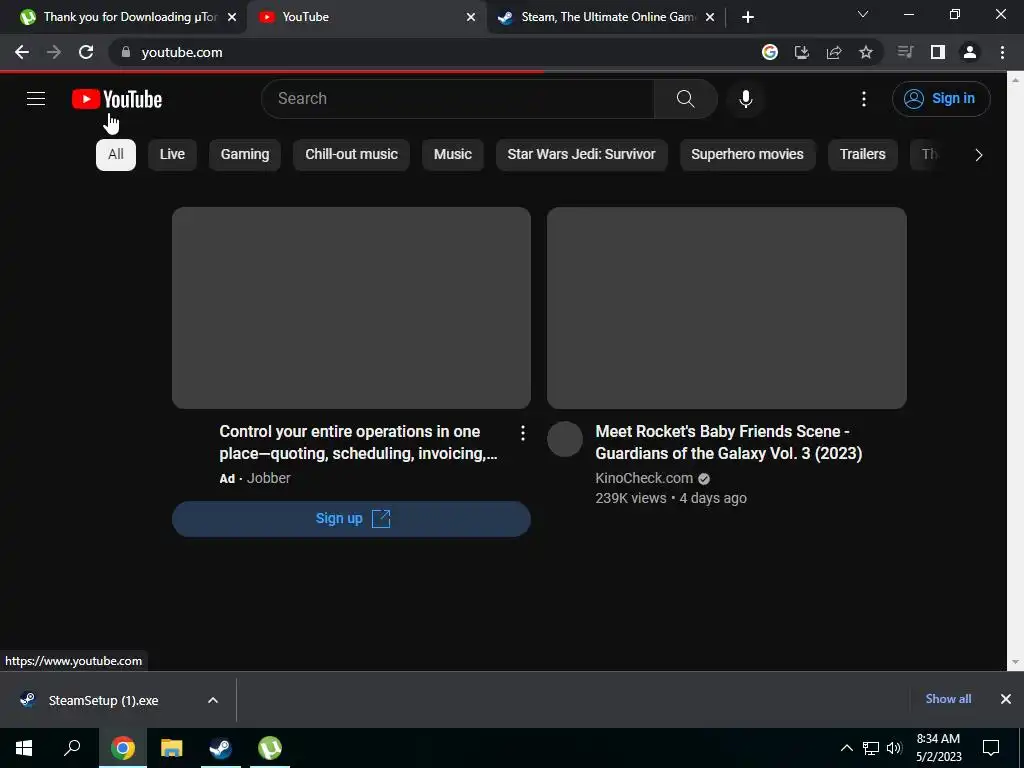Screen dimensions: 1024x768
Task: Close the YouTube browser tab
Action: 471,18
